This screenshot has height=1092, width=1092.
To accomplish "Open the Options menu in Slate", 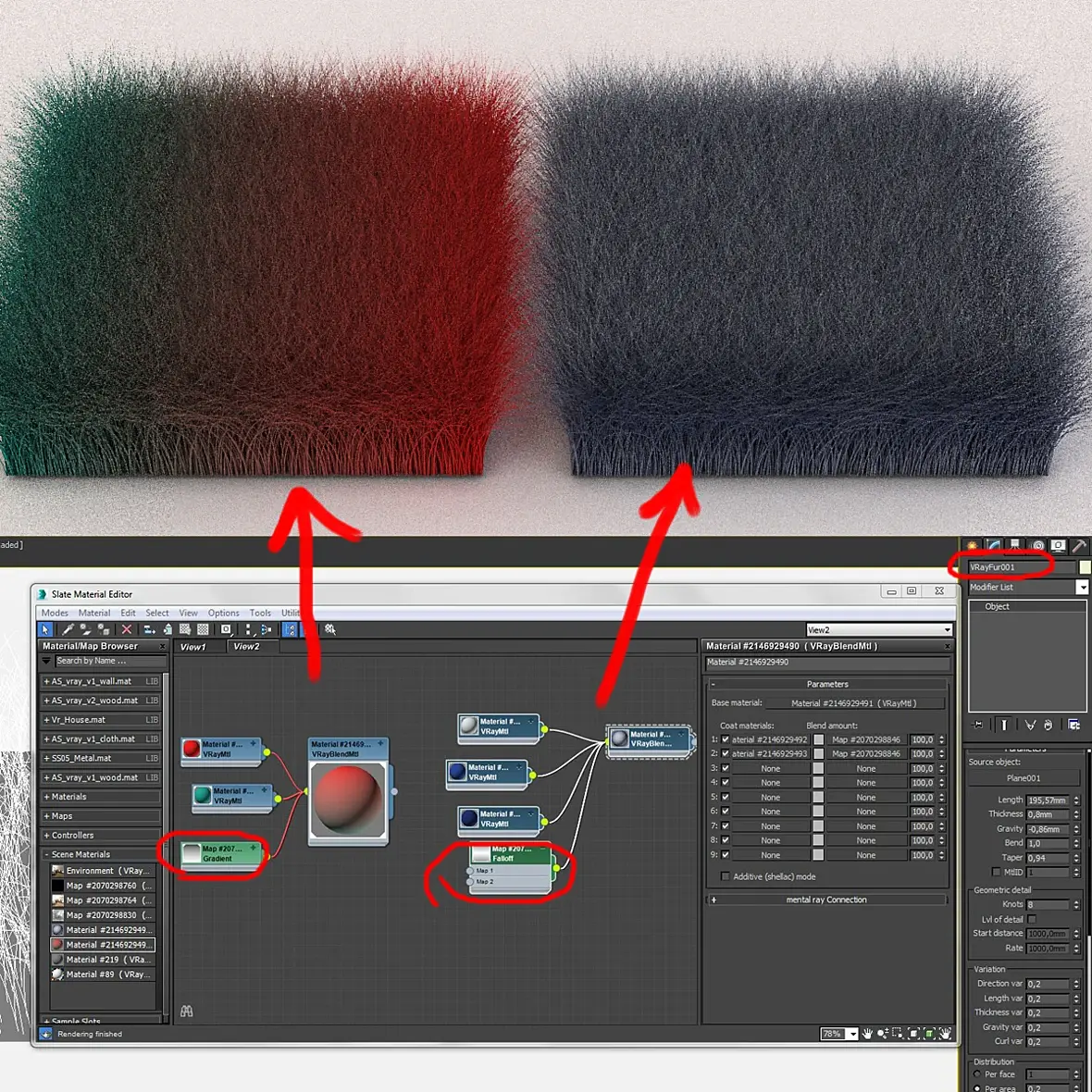I will pos(224,613).
